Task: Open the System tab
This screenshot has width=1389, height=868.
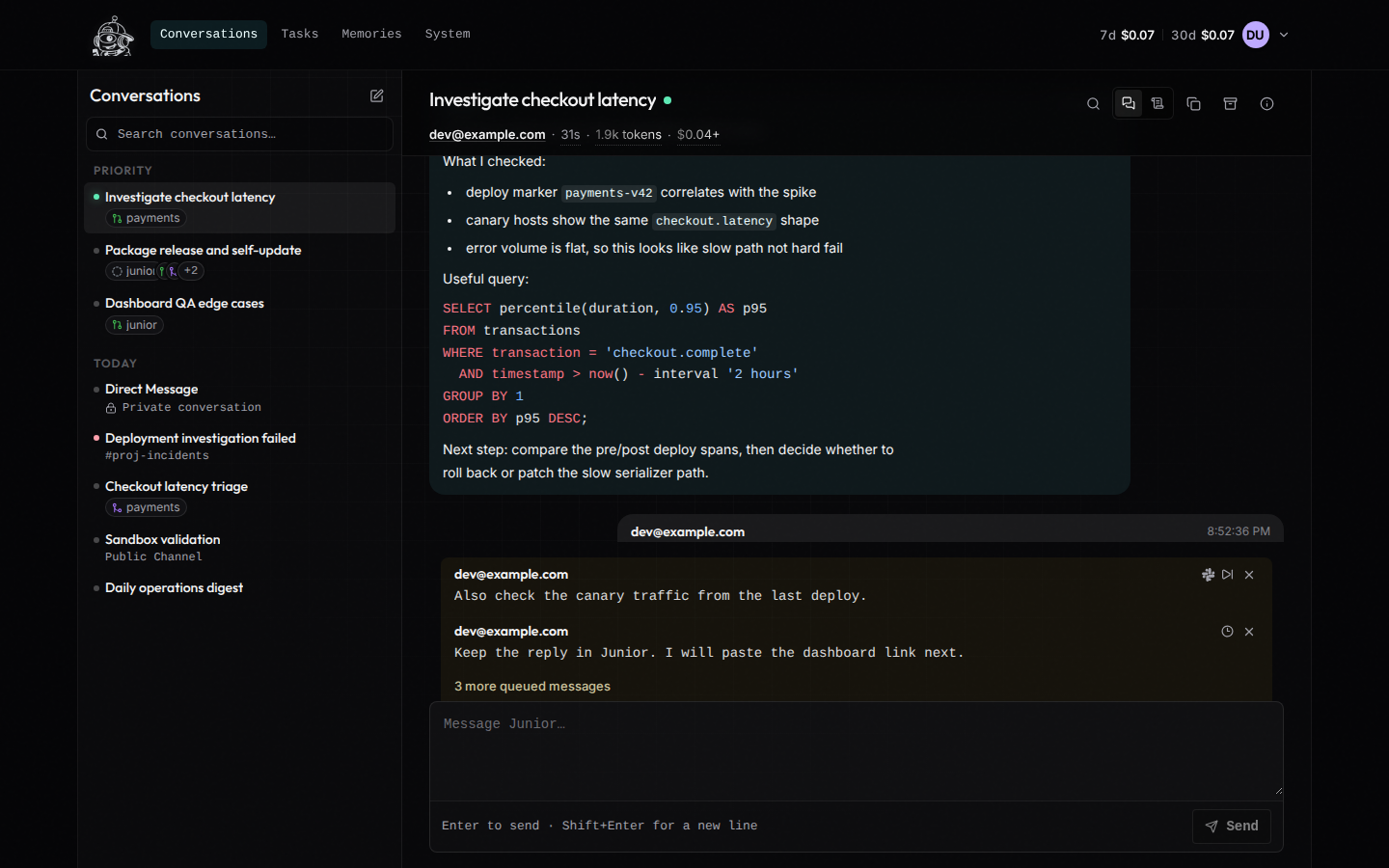Action: [448, 34]
